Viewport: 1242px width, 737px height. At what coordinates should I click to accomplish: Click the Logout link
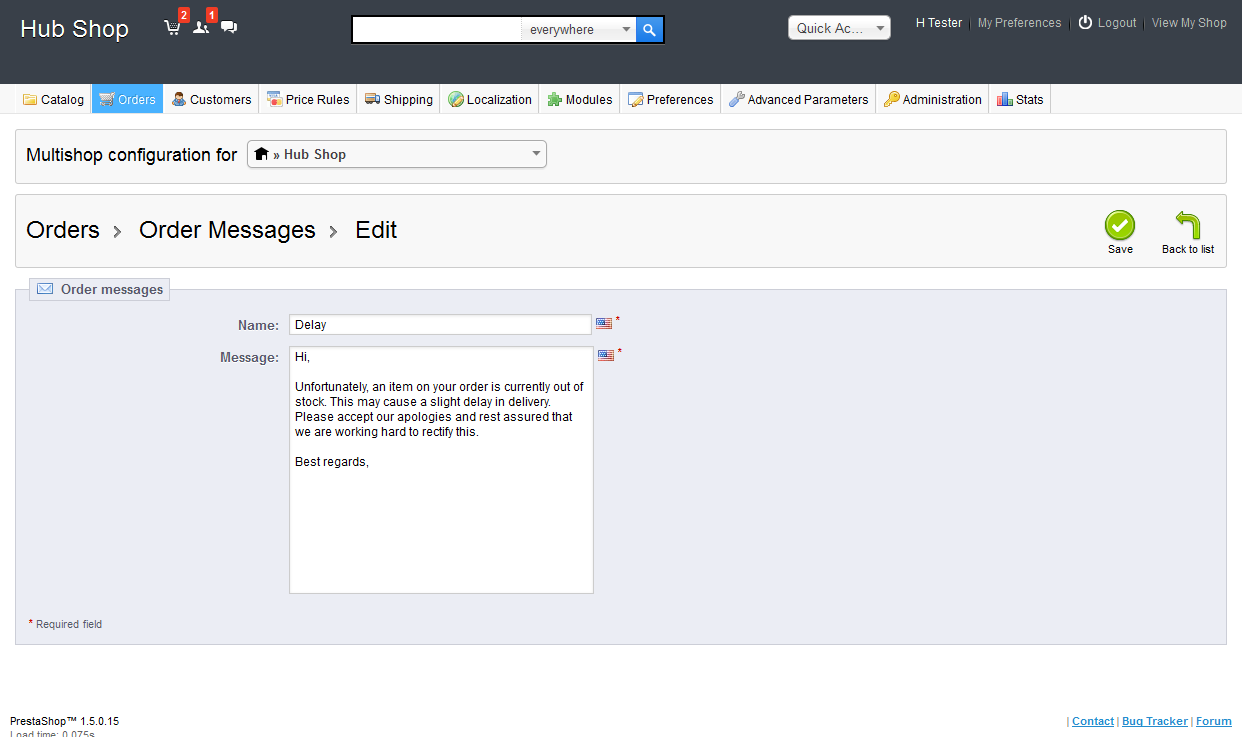pyautogui.click(x=1116, y=23)
